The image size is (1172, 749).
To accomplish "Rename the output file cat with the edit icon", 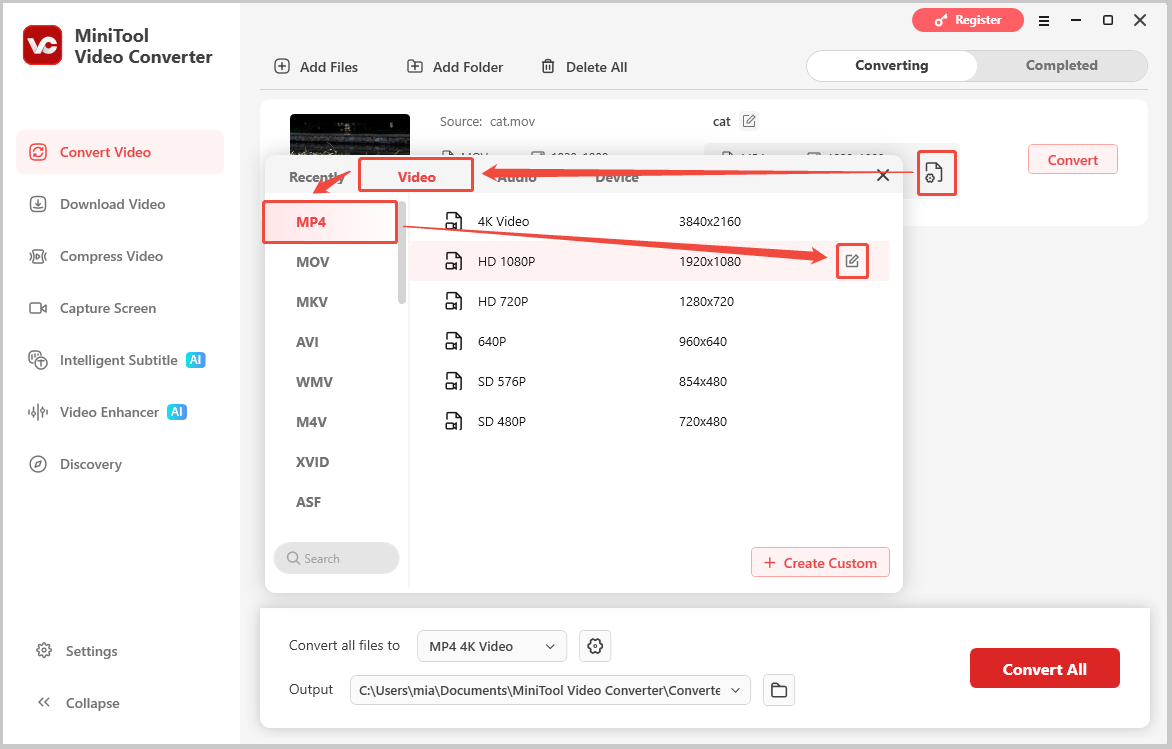I will click(749, 120).
